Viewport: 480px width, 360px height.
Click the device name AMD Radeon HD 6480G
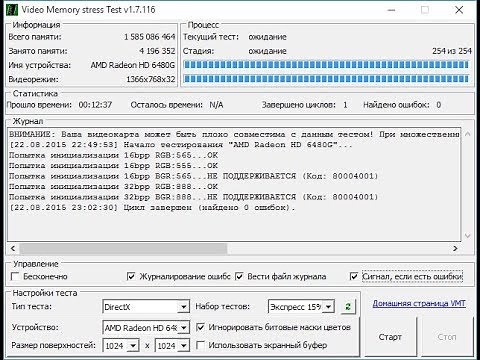click(133, 65)
